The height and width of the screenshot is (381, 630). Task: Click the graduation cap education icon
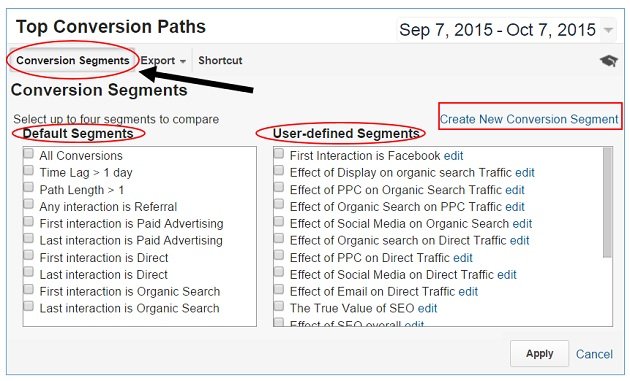pyautogui.click(x=609, y=61)
